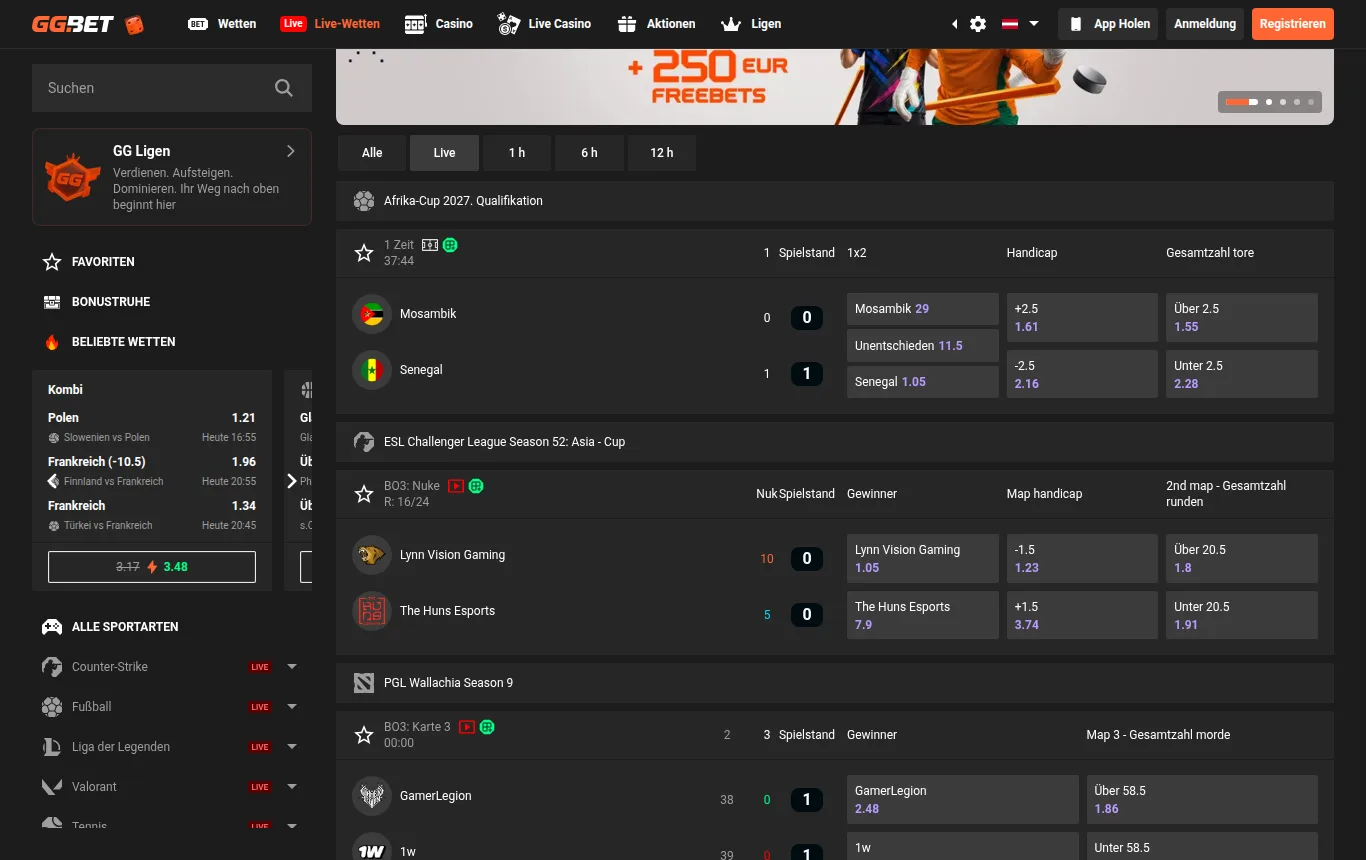Click the Counter-Strike sport icon
The height and width of the screenshot is (860, 1366).
point(52,667)
